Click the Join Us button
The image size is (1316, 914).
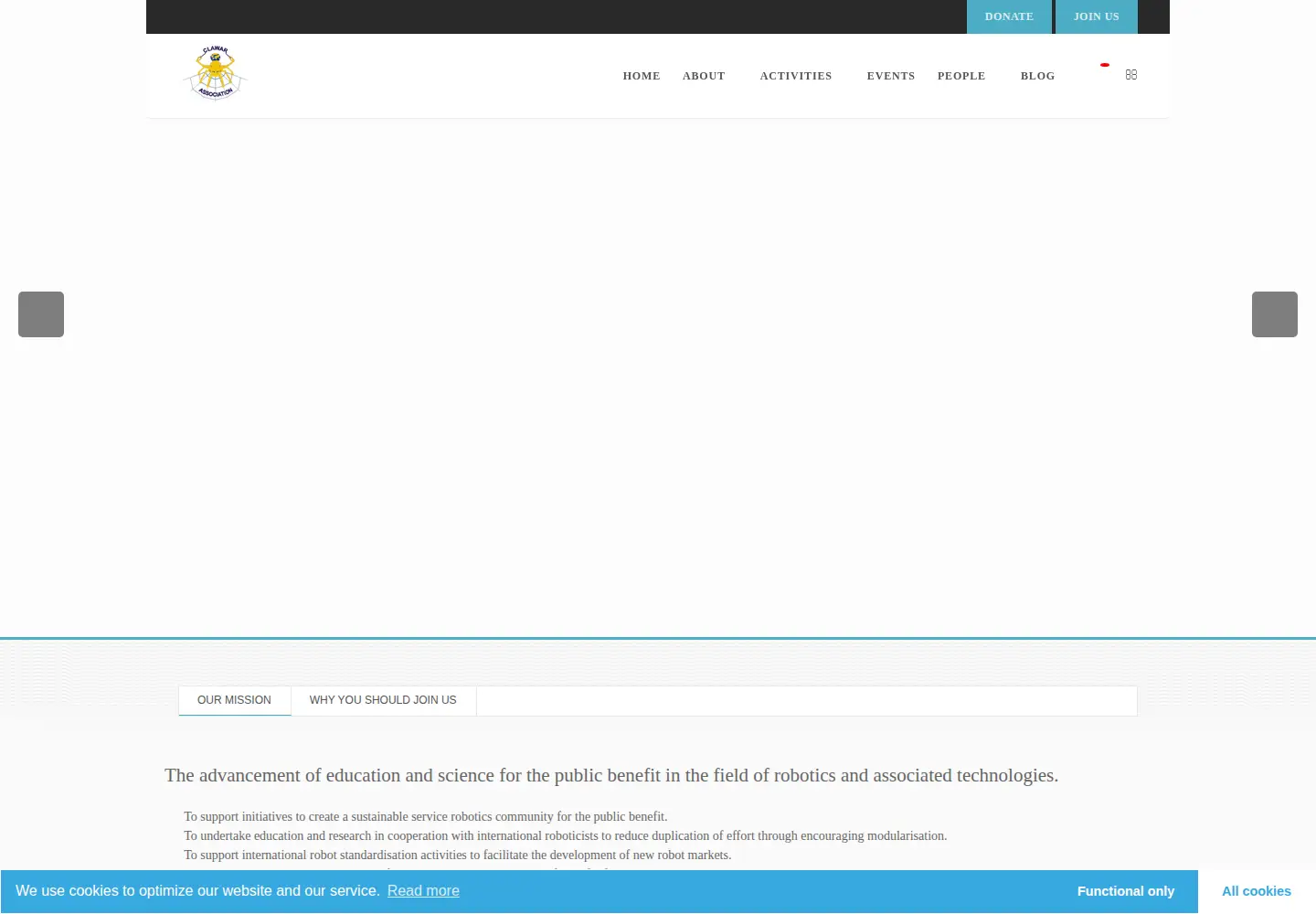pos(1097,16)
